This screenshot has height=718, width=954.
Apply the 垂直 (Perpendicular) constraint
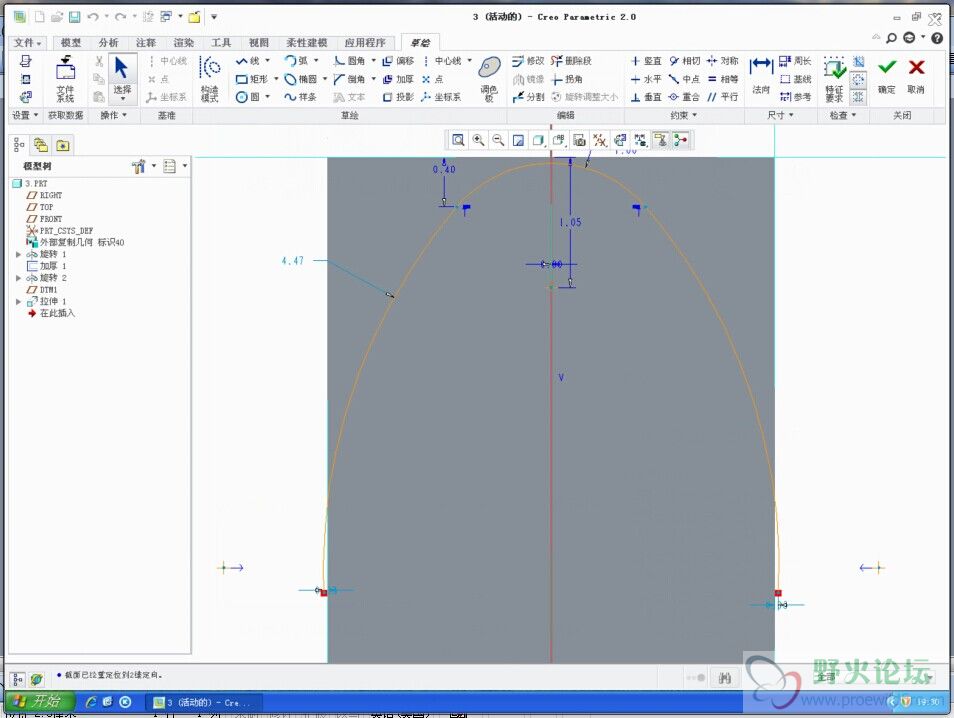click(x=646, y=97)
